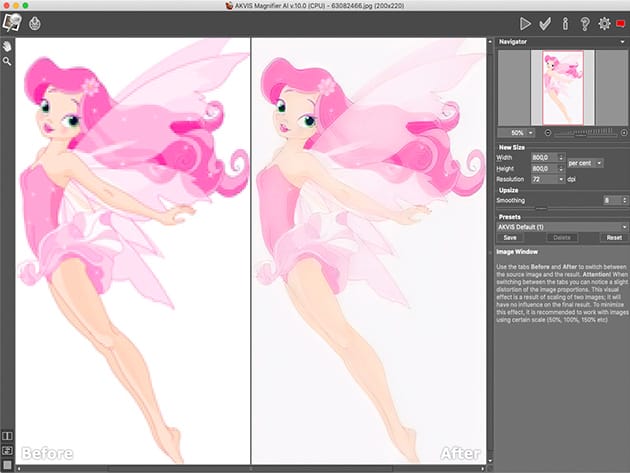The height and width of the screenshot is (473, 630).
Task: Collapse the Navigator panel
Action: [x=500, y=42]
